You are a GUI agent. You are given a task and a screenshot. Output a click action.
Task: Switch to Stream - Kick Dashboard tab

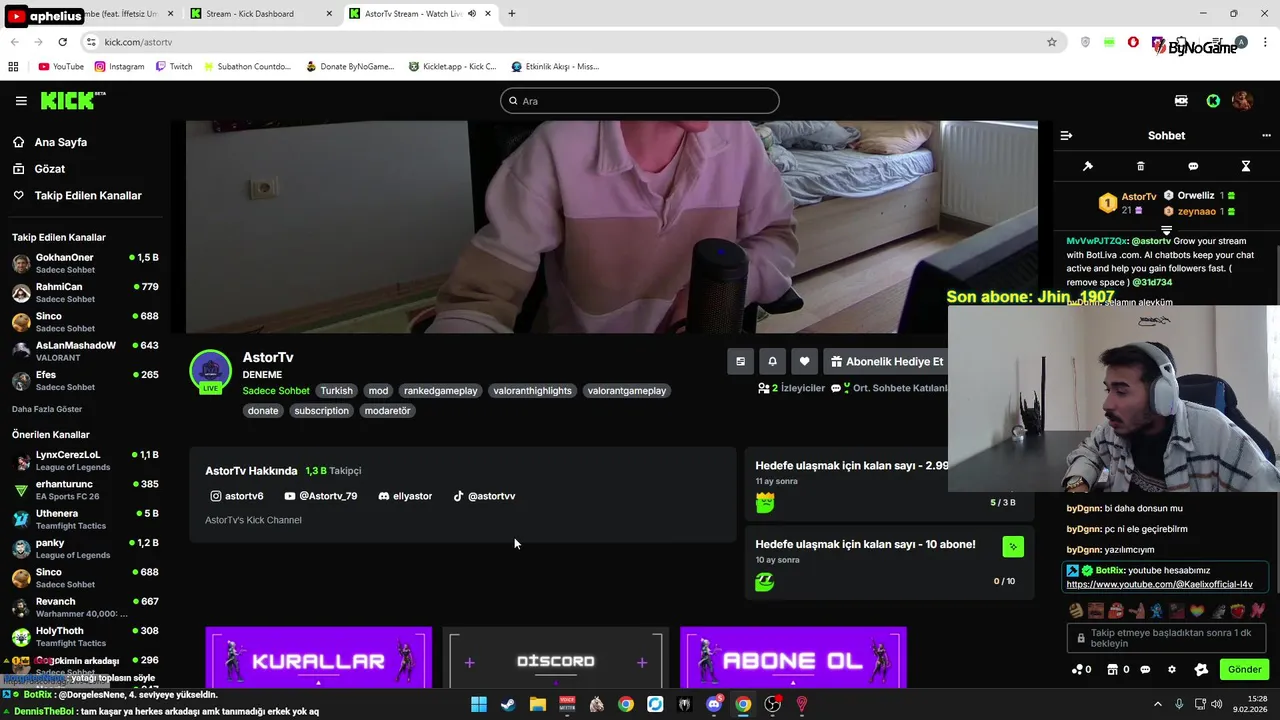pyautogui.click(x=260, y=14)
